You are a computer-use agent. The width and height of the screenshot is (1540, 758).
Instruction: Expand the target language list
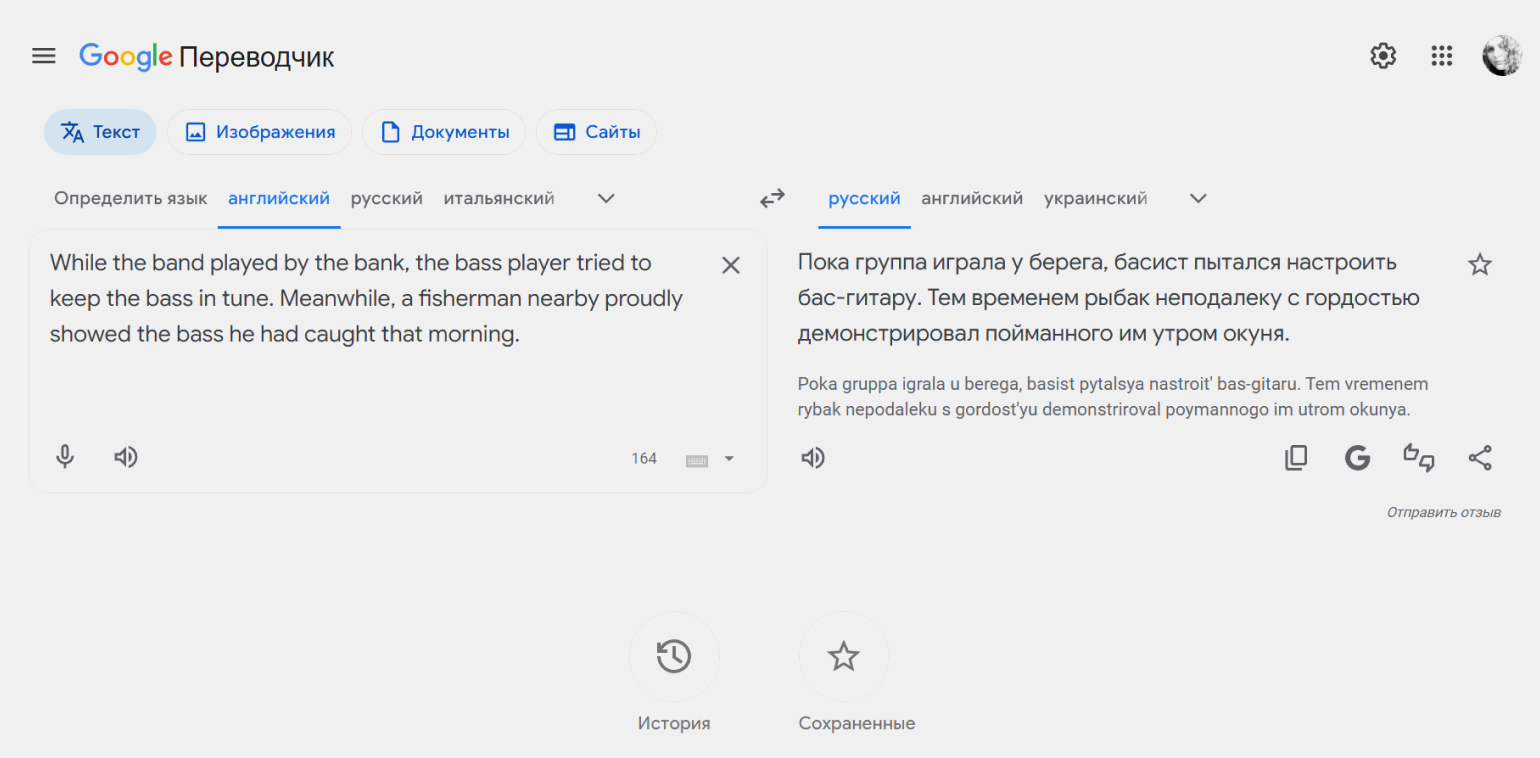click(1198, 198)
